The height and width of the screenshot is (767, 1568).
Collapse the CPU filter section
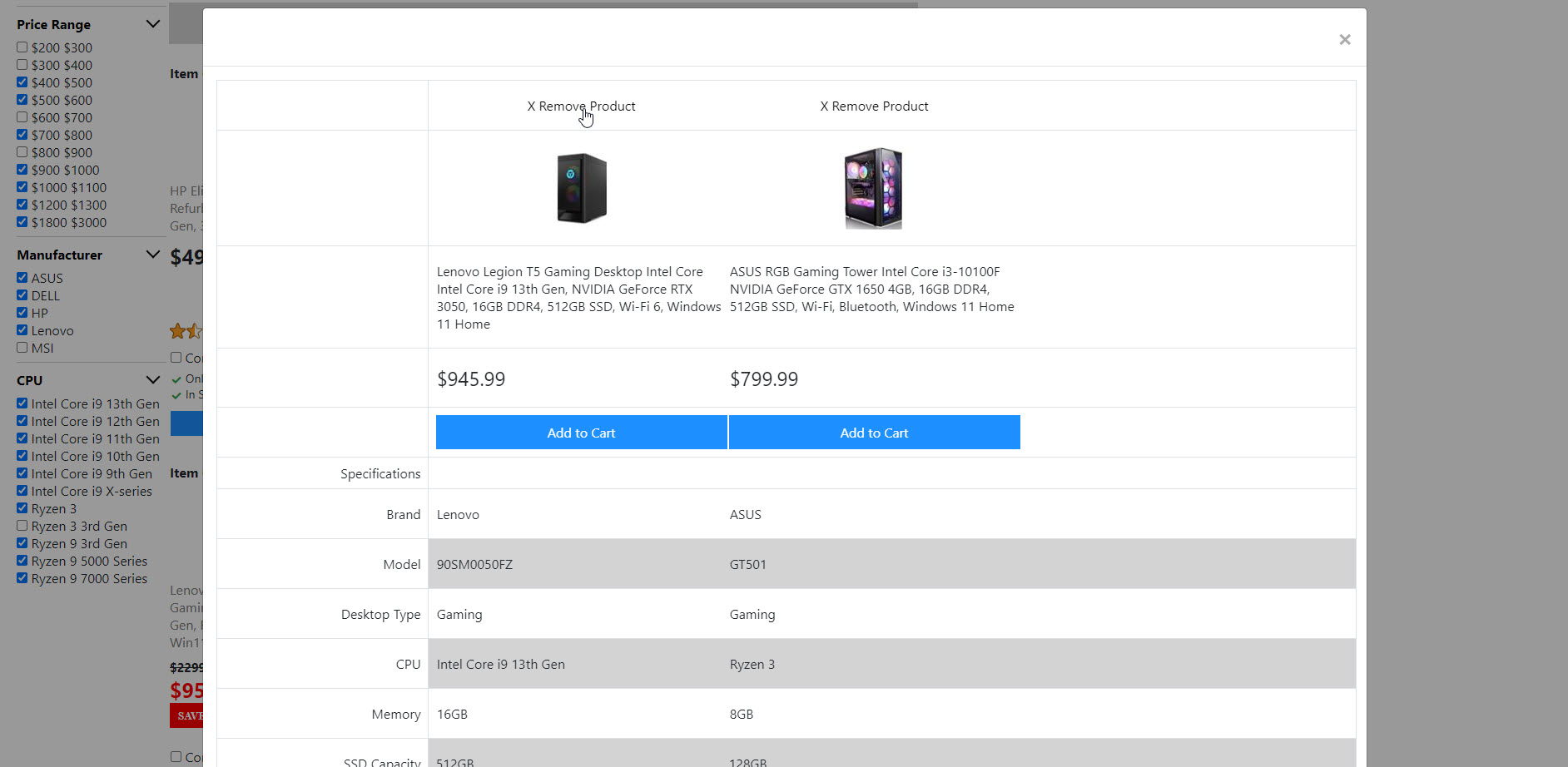(x=152, y=380)
